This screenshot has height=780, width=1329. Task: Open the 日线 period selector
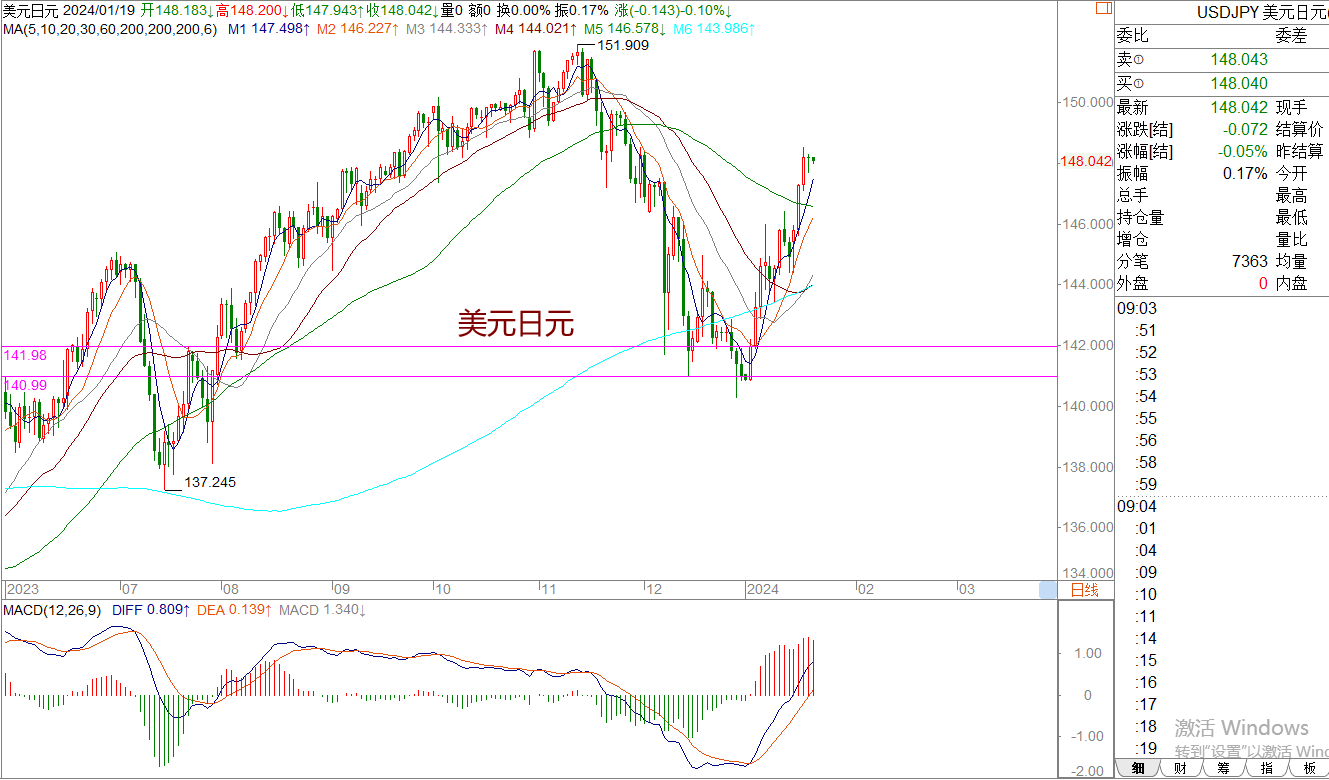(x=1084, y=590)
